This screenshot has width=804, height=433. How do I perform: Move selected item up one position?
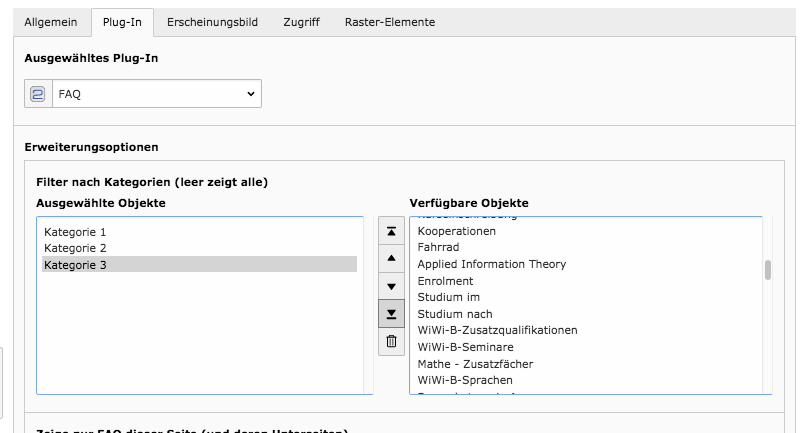[391, 258]
